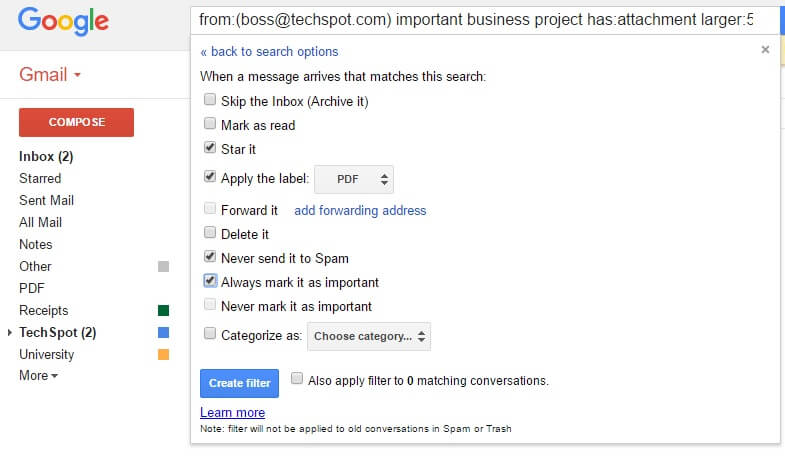Toggle the Mark as read checkbox
This screenshot has height=461, width=785.
(x=210, y=123)
